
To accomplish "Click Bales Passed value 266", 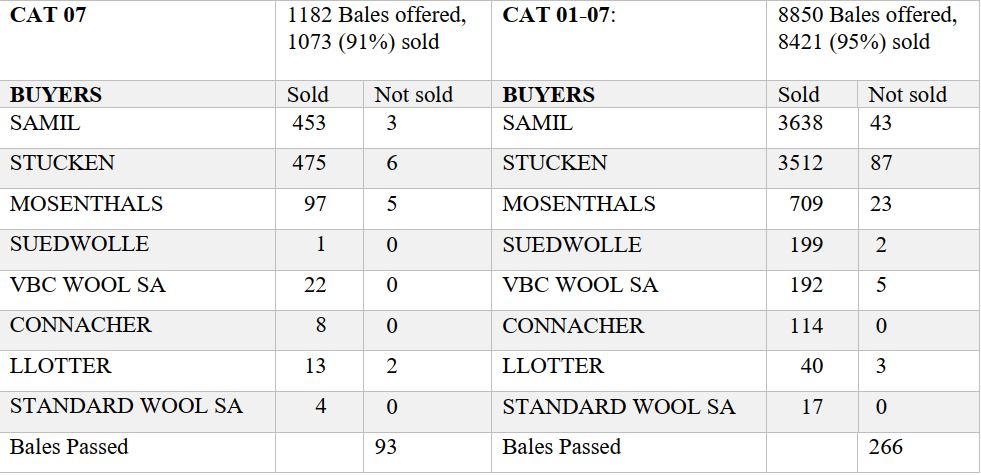I will click(x=885, y=447).
